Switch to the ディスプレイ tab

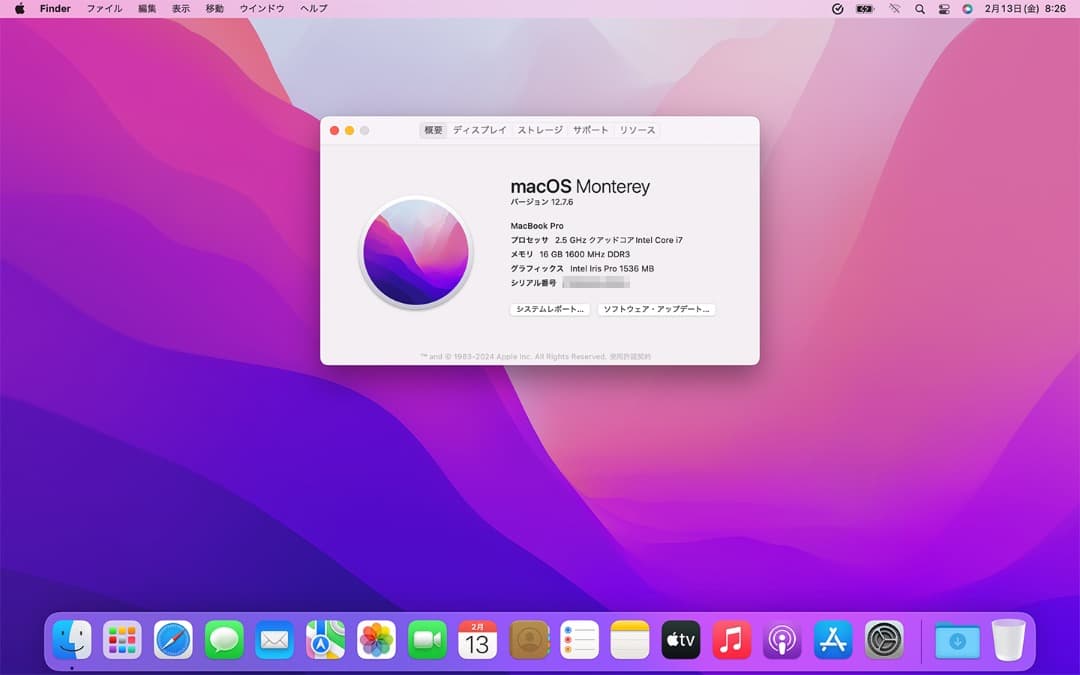pyautogui.click(x=480, y=130)
